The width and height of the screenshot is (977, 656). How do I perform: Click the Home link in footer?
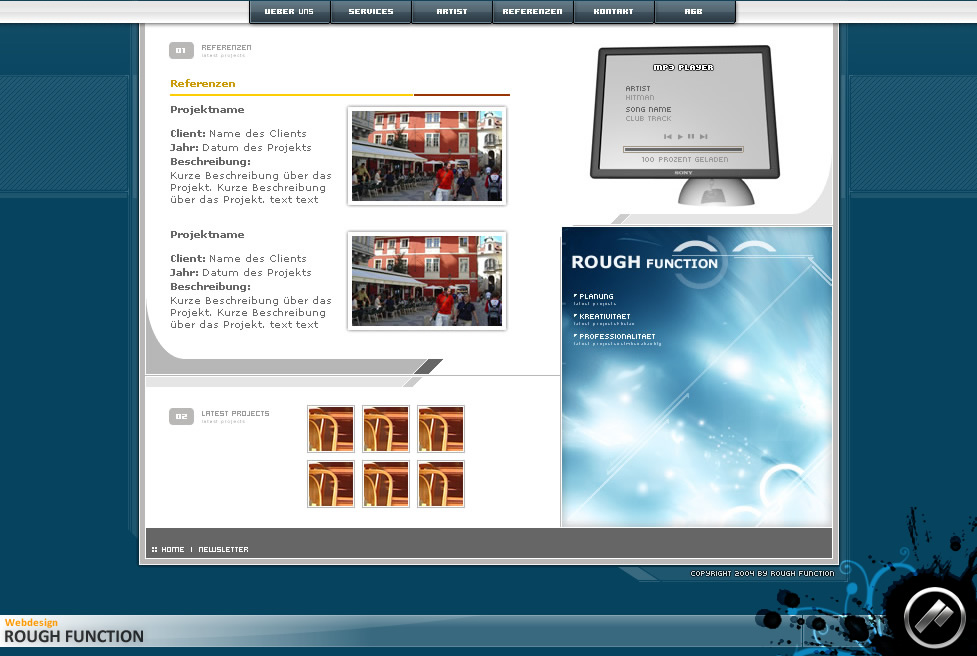172,549
